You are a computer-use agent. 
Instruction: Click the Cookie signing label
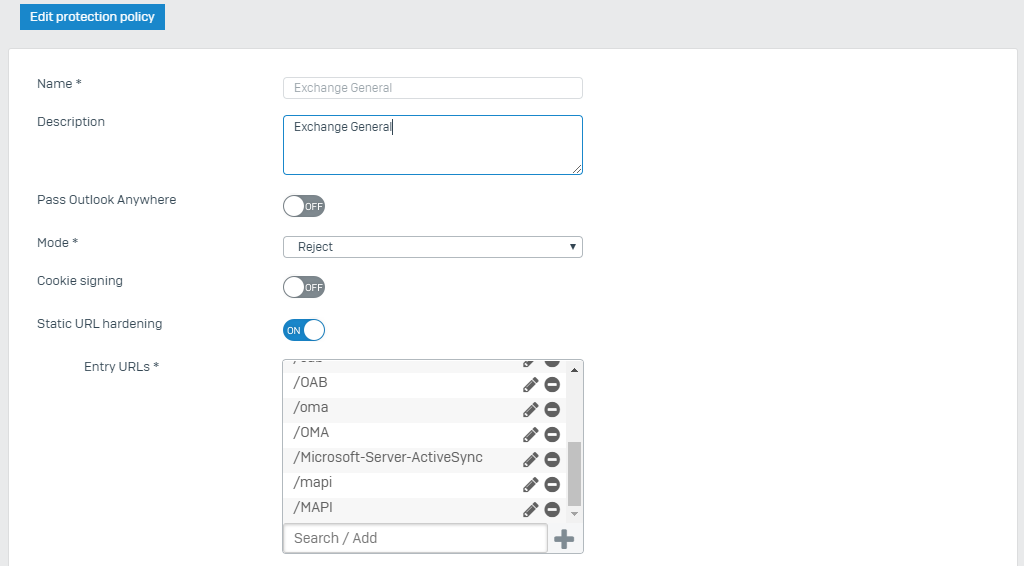pyautogui.click(x=80, y=281)
